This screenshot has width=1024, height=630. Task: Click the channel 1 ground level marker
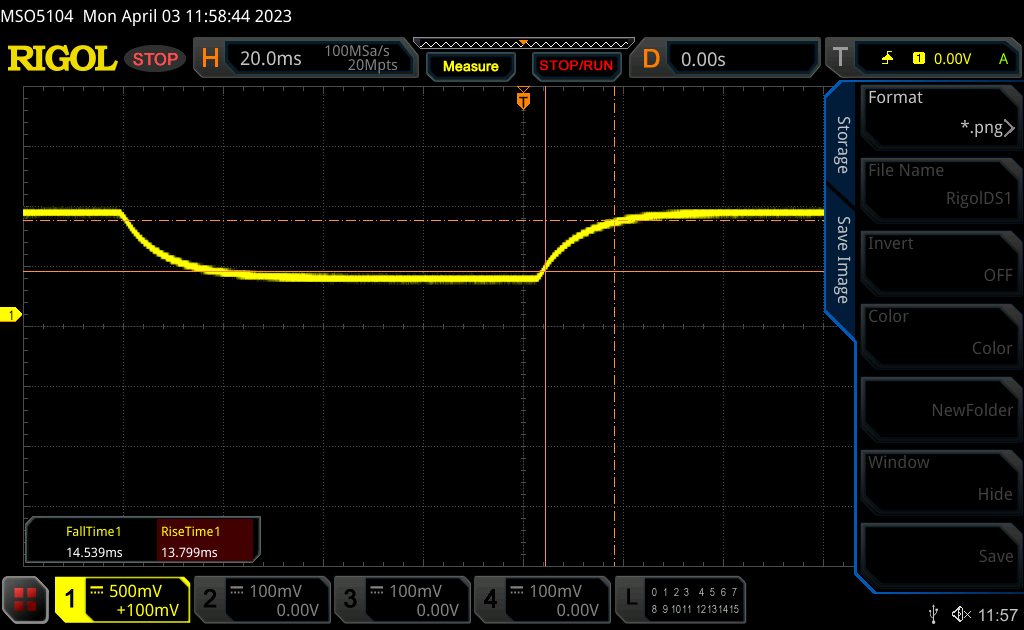pyautogui.click(x=12, y=315)
